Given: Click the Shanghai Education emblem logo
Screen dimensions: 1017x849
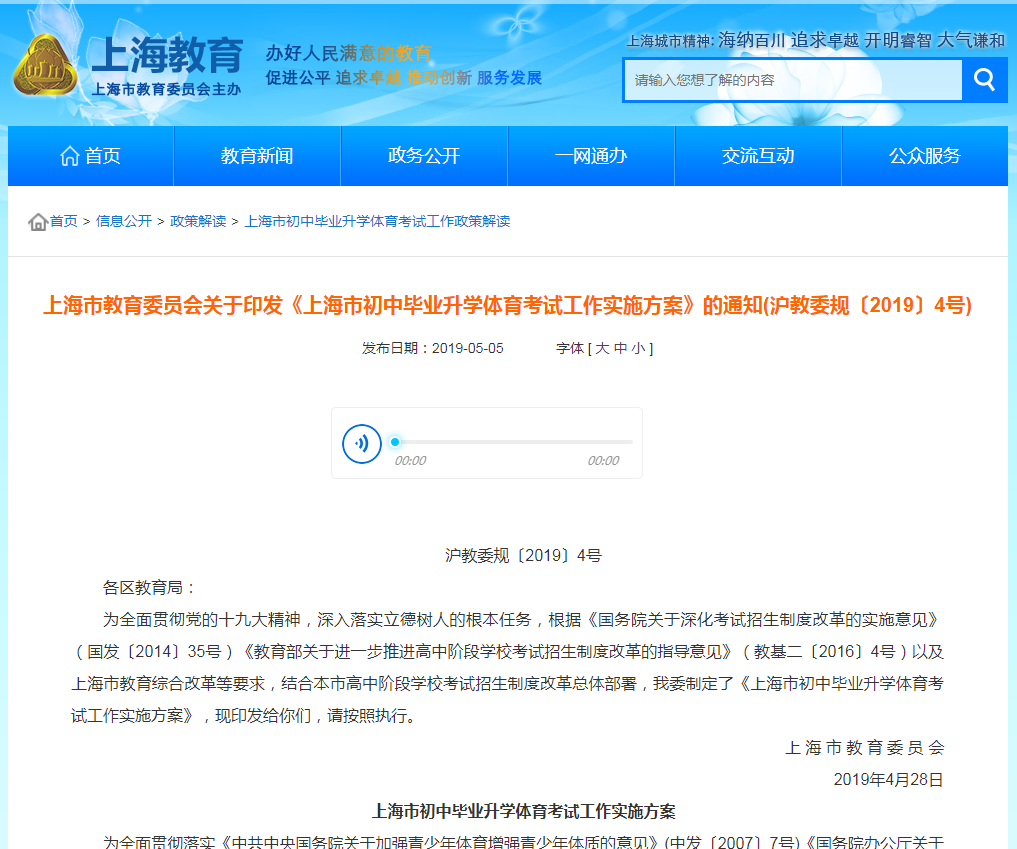Looking at the screenshot, I should [45, 65].
